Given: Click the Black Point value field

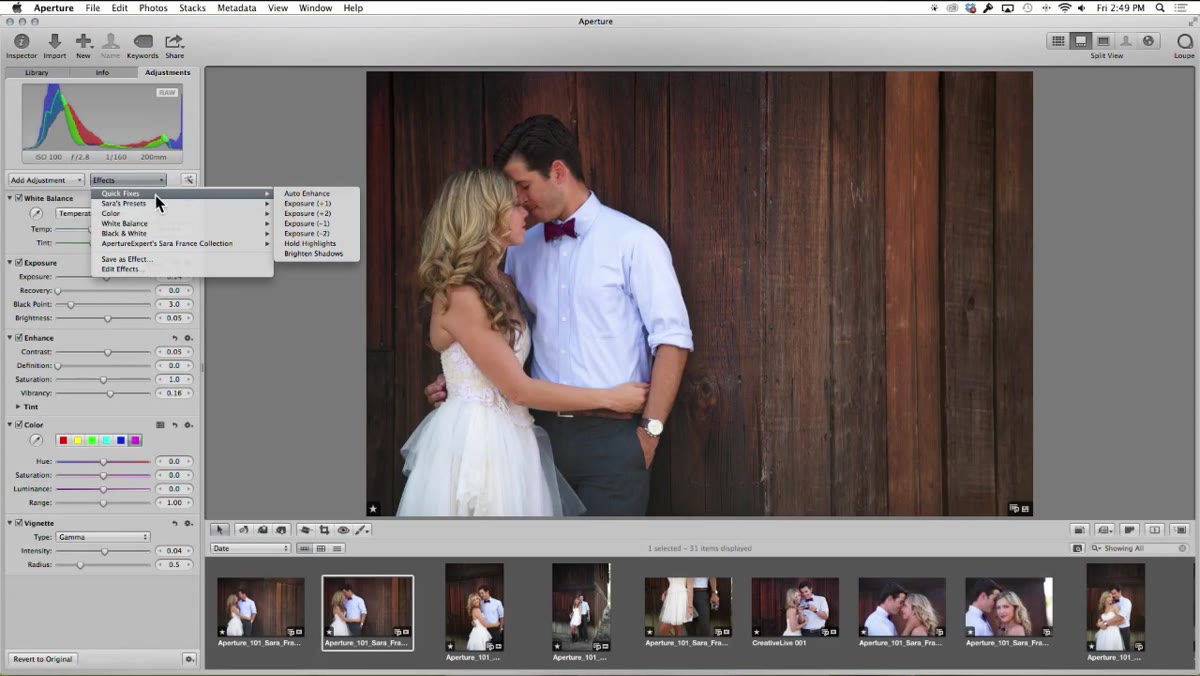Looking at the screenshot, I should [x=174, y=304].
